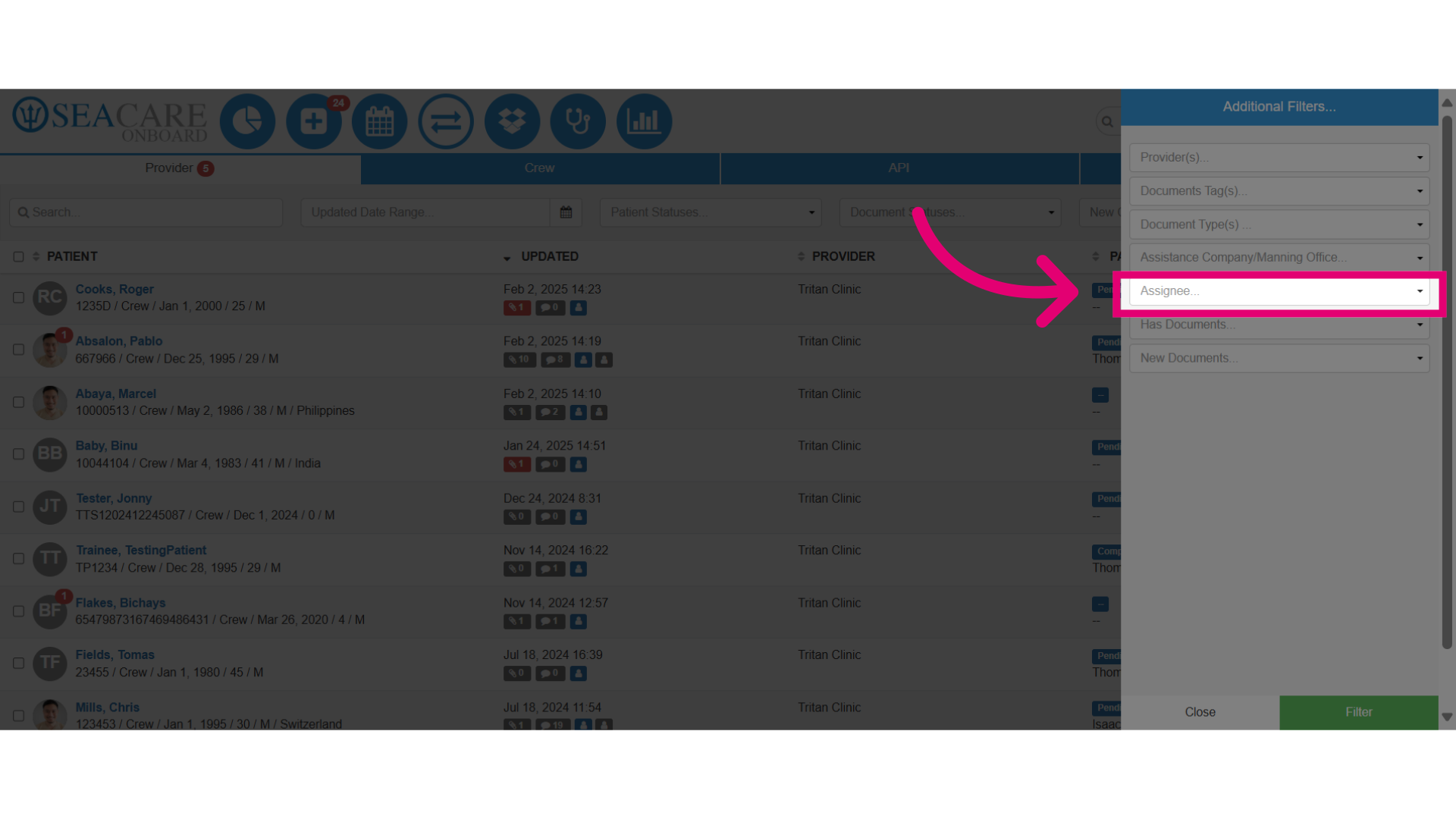This screenshot has width=1456, height=819.
Task: Click the Updated Date Range field
Action: click(x=425, y=212)
